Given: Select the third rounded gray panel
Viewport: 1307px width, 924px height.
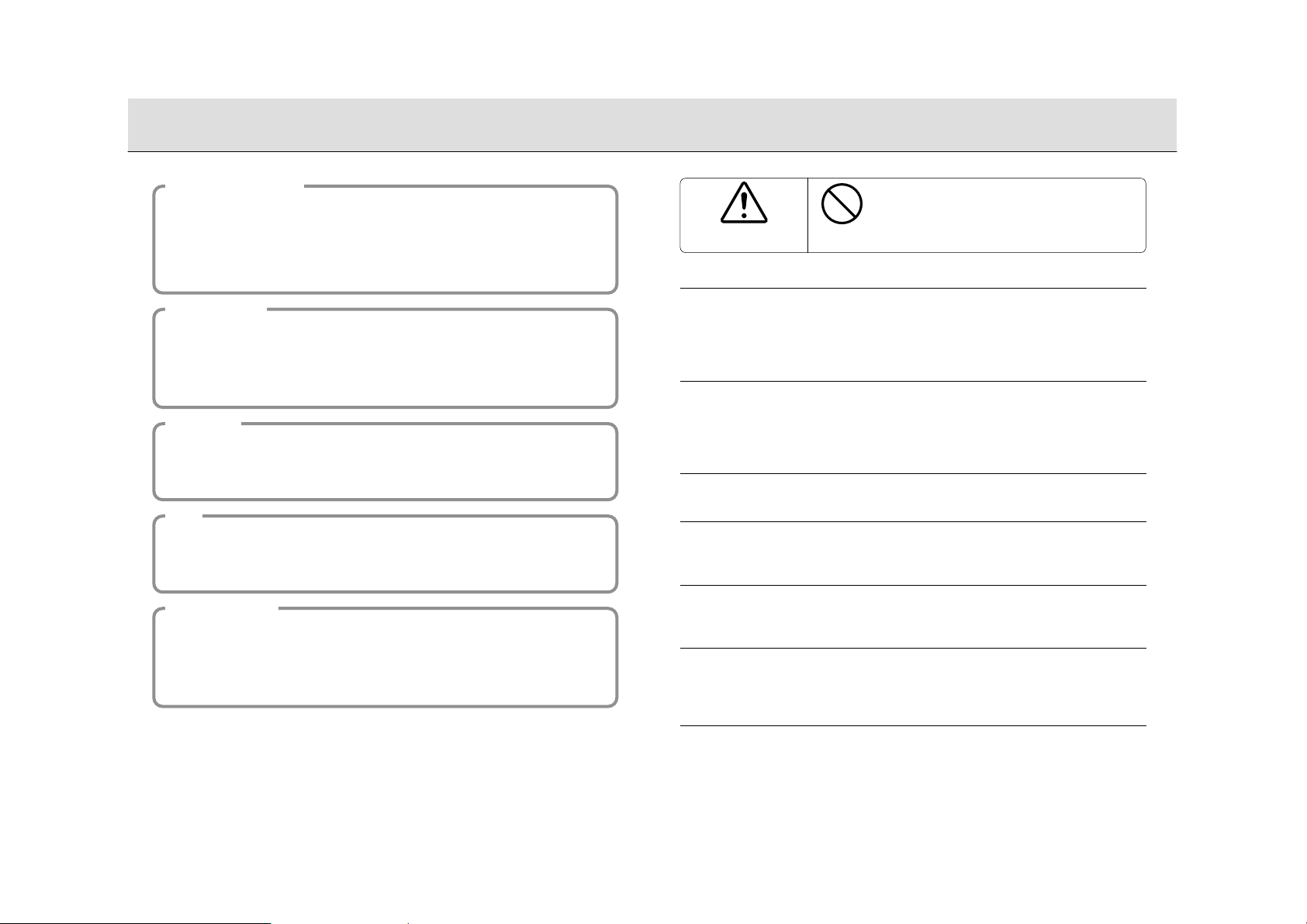Looking at the screenshot, I should [386, 461].
